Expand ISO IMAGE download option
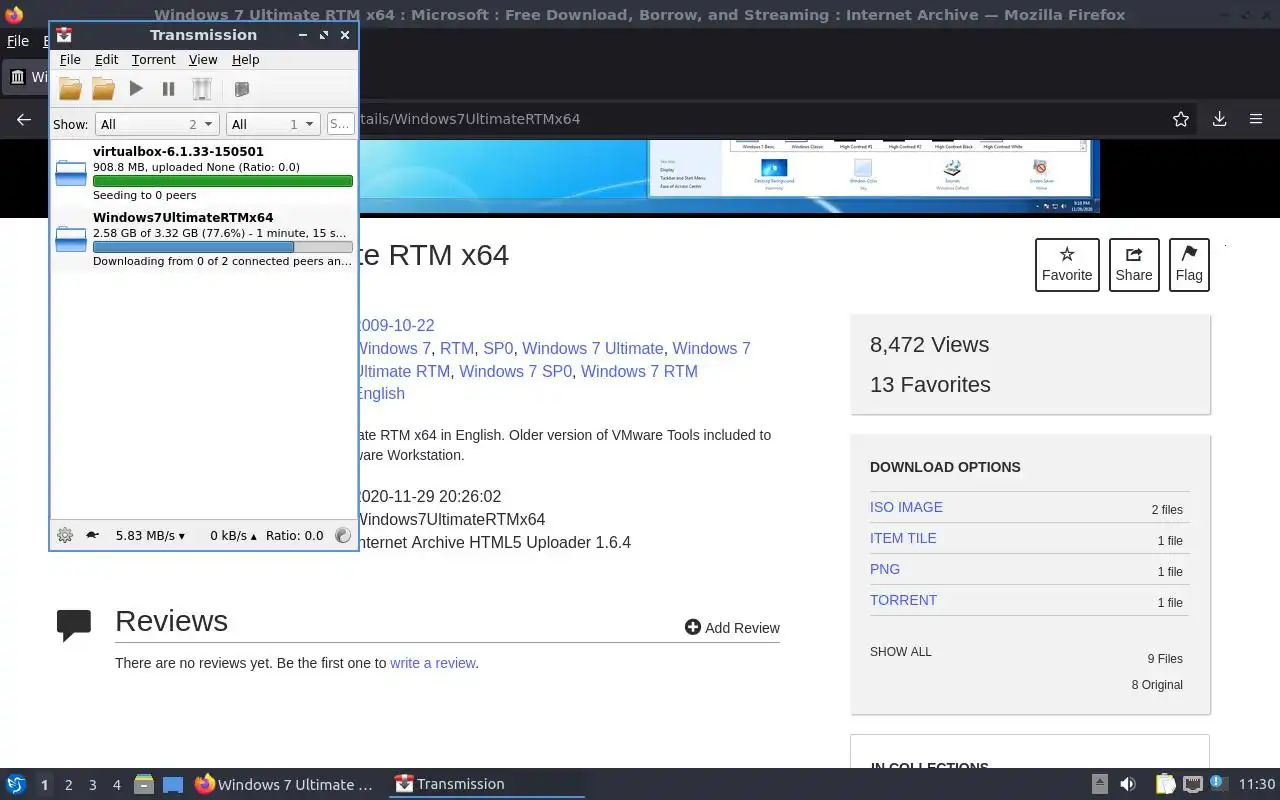 click(x=906, y=507)
